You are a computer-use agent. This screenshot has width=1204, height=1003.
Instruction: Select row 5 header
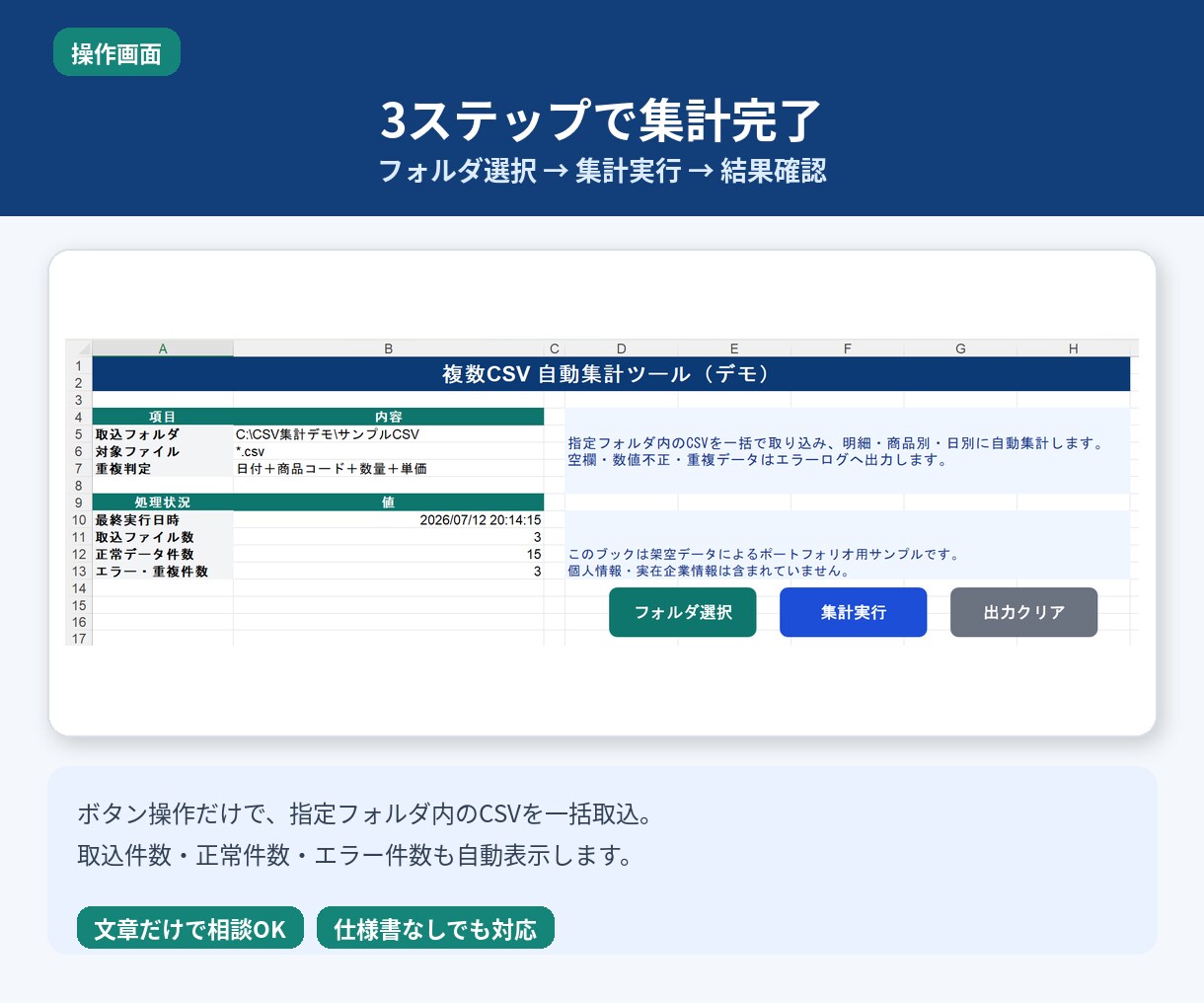(x=79, y=434)
